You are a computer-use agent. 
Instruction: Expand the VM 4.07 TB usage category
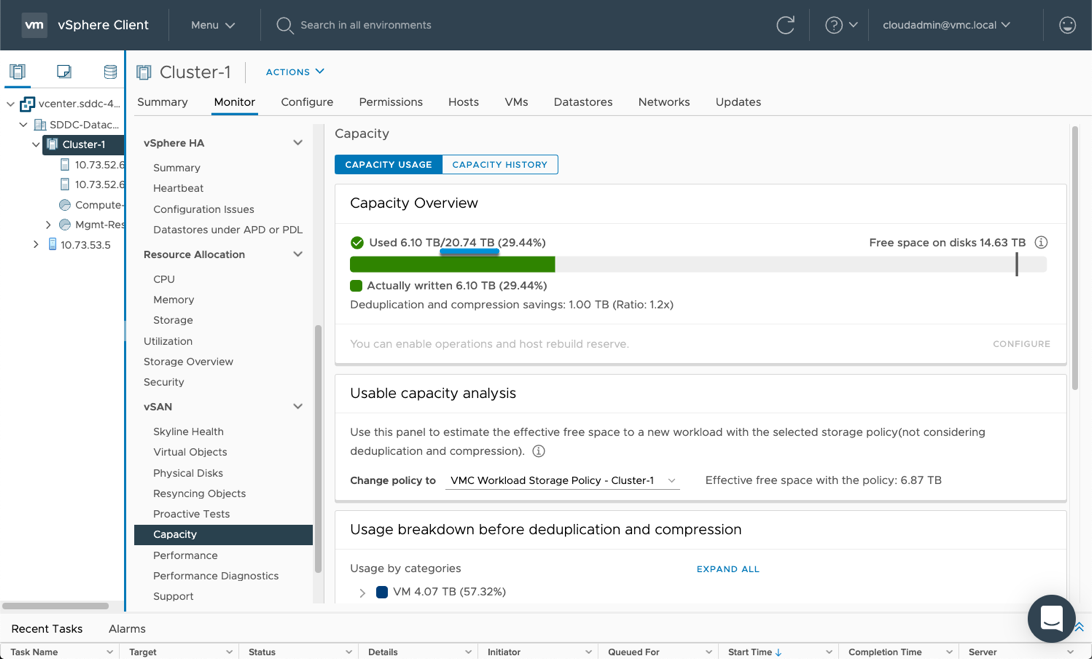pyautogui.click(x=362, y=593)
